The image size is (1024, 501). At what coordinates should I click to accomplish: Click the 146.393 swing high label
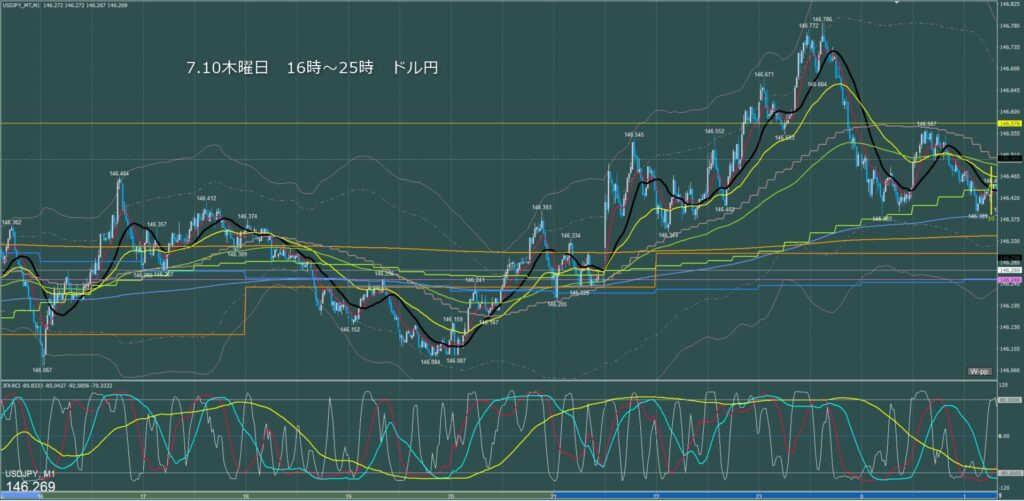pyautogui.click(x=541, y=207)
